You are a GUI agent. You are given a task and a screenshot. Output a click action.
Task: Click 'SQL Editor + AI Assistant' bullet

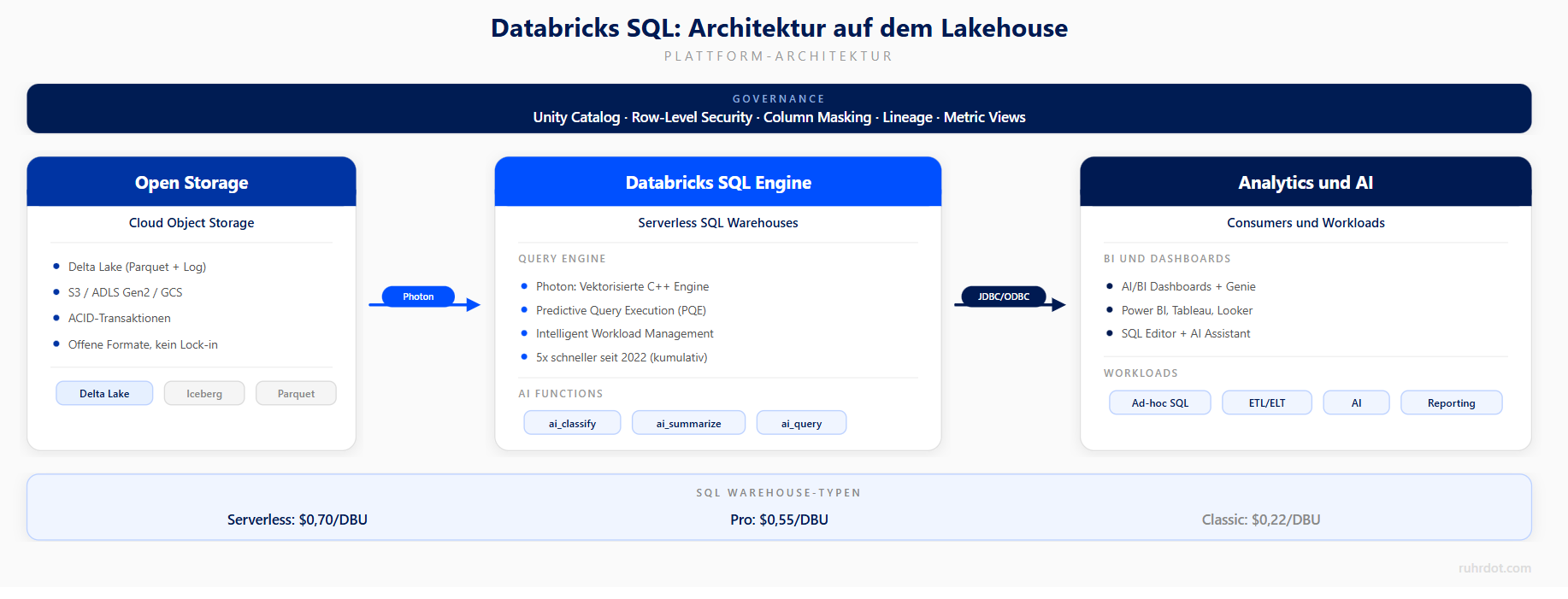[1186, 333]
